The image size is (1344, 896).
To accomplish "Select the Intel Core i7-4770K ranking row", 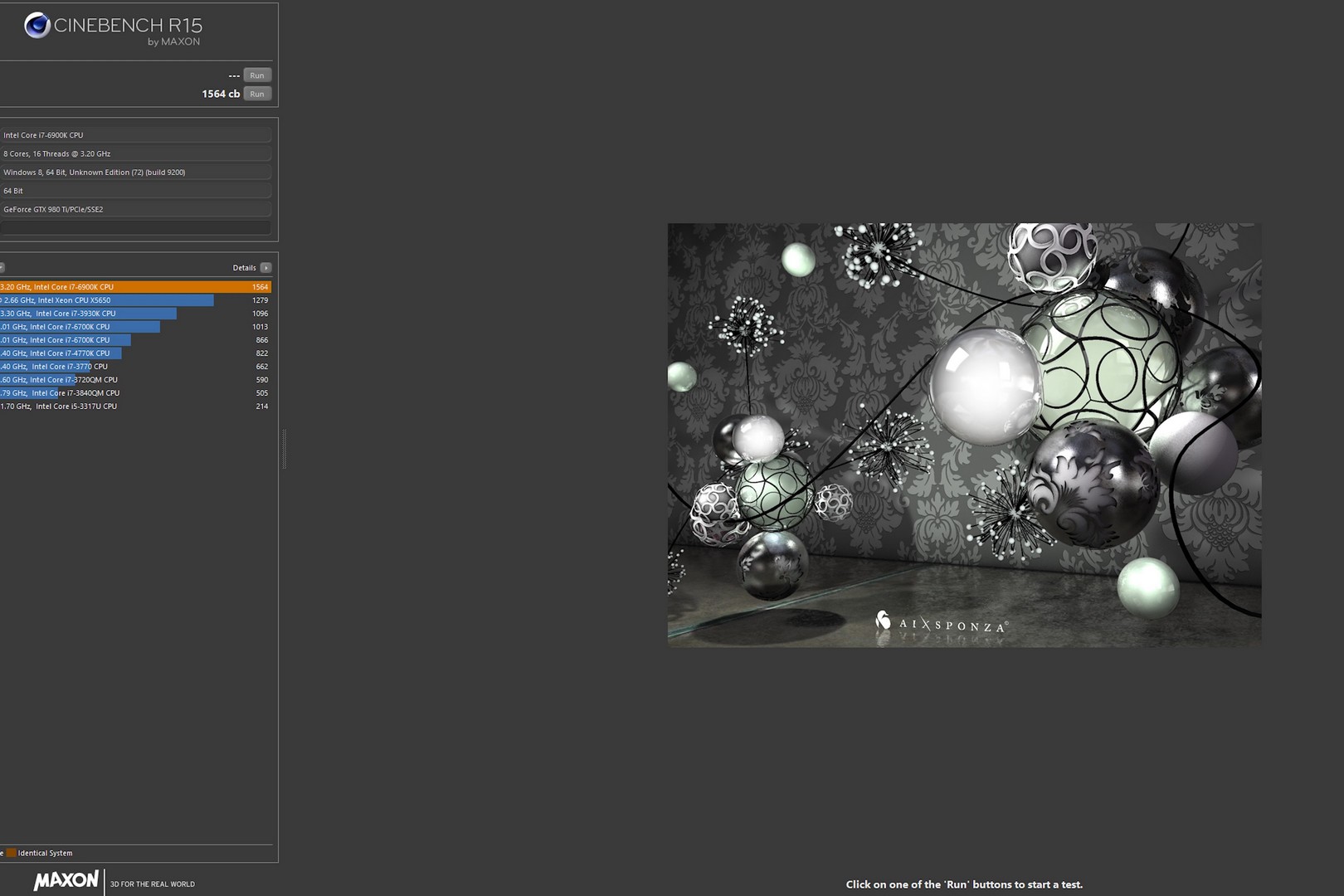I will (135, 353).
